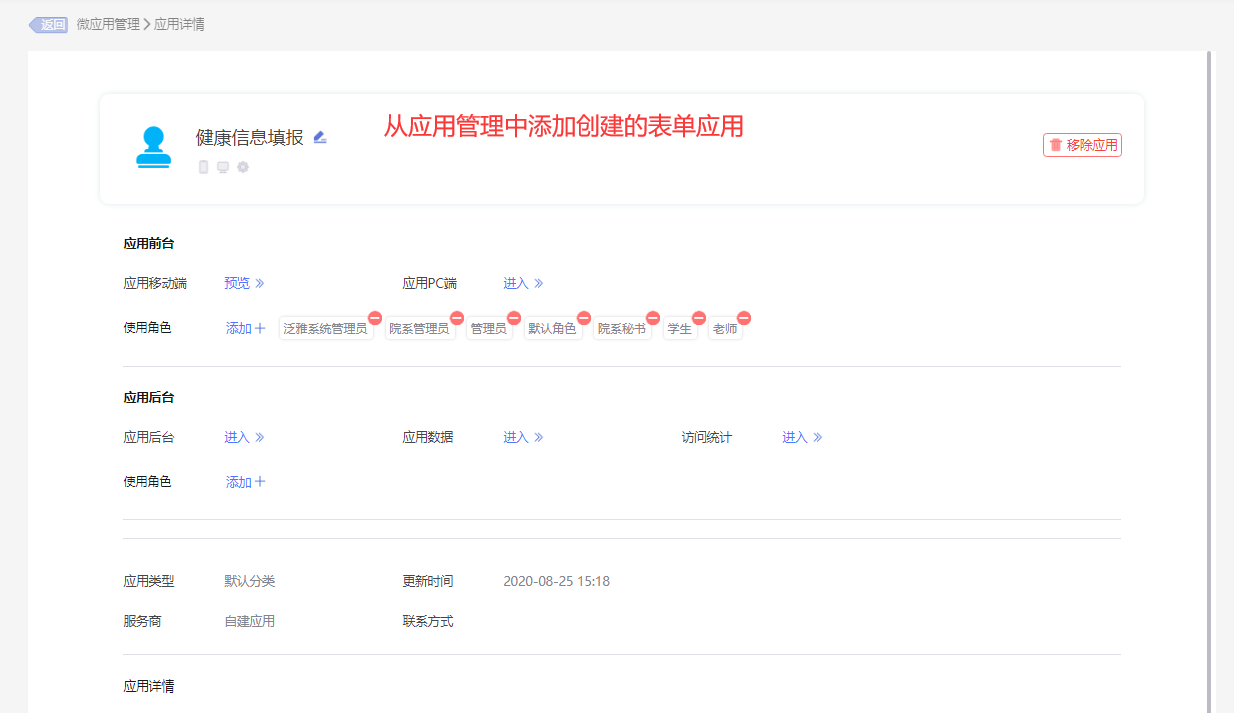Remove 默认角色 role
1234x713 pixels.
pyautogui.click(x=584, y=318)
